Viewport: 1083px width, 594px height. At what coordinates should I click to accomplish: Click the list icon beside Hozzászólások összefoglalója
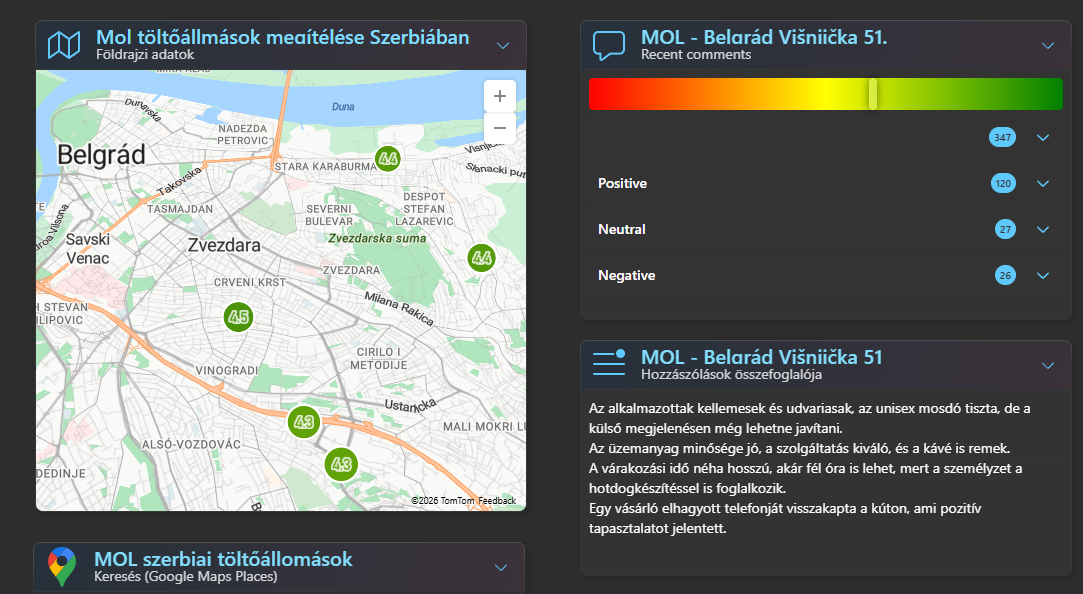(608, 363)
